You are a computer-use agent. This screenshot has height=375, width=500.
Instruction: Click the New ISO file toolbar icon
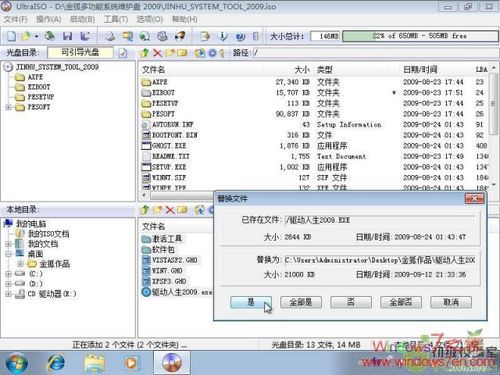pos(11,36)
